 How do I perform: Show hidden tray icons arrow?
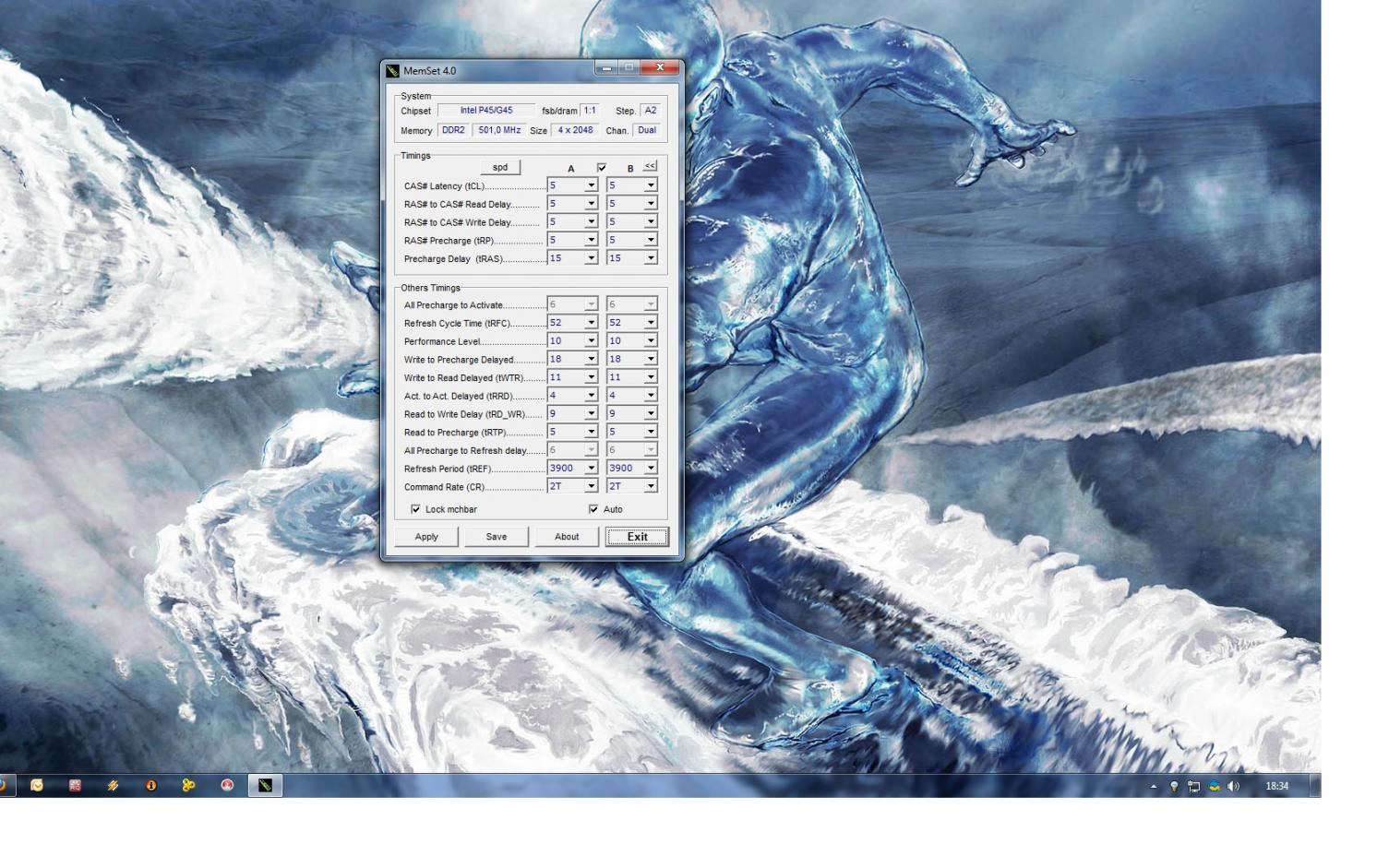click(x=1153, y=786)
